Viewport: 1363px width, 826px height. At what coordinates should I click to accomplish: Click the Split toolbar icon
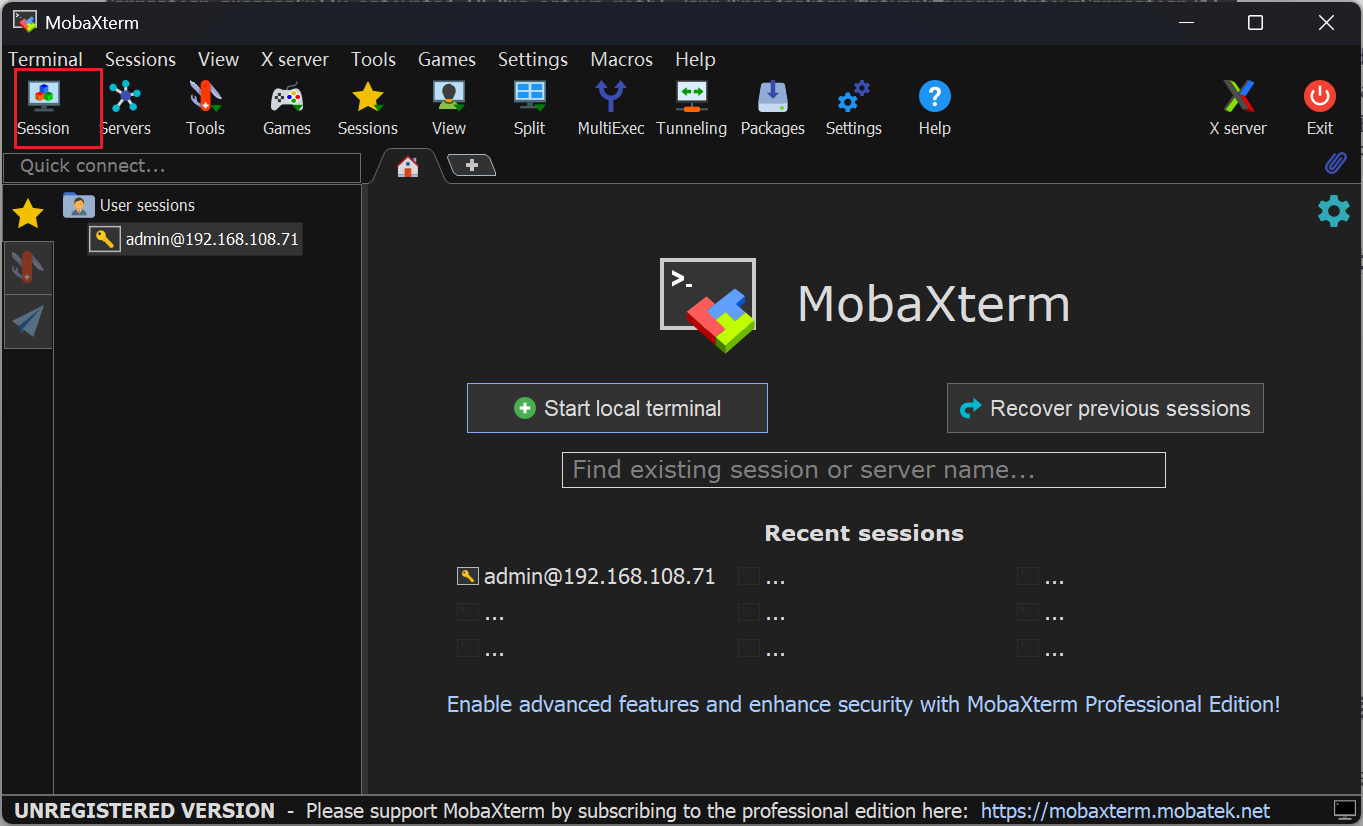coord(530,108)
